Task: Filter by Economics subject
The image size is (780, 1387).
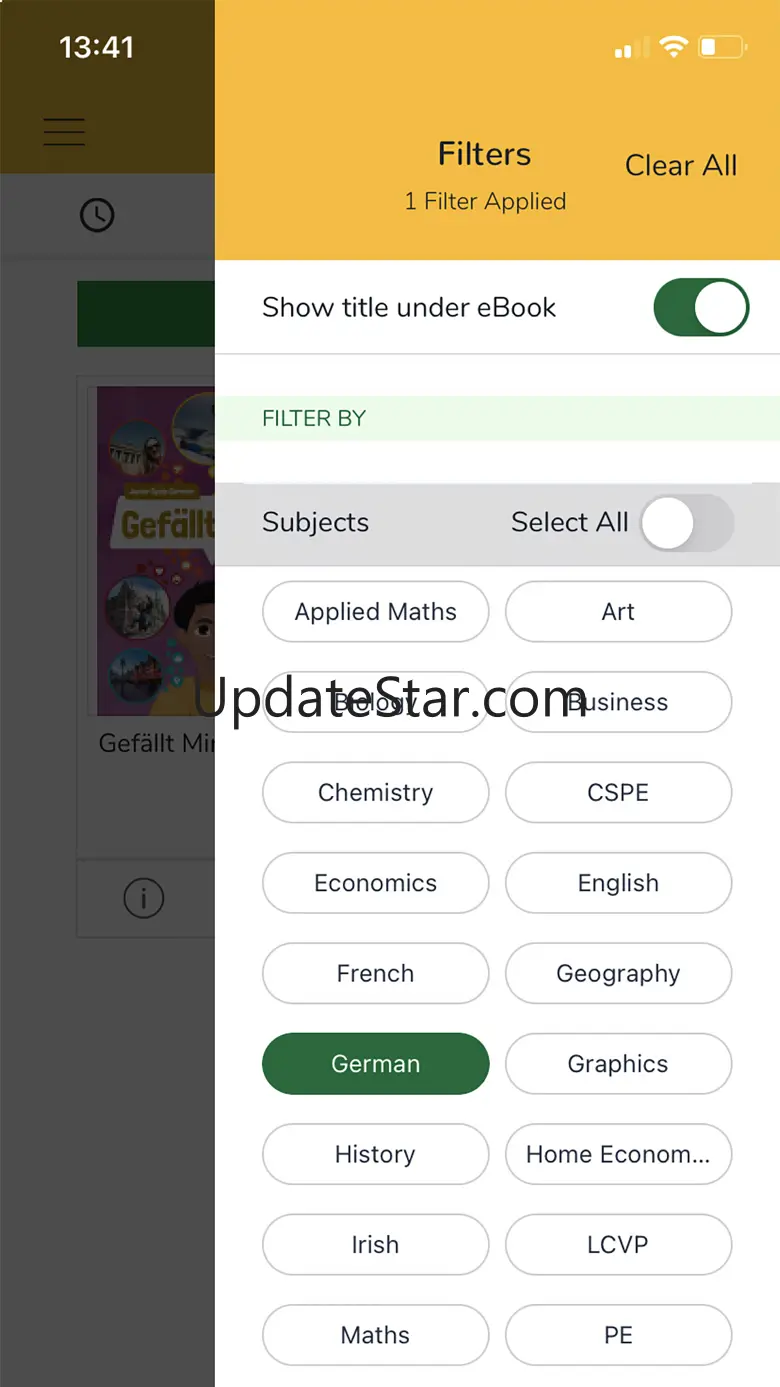Action: (x=375, y=883)
